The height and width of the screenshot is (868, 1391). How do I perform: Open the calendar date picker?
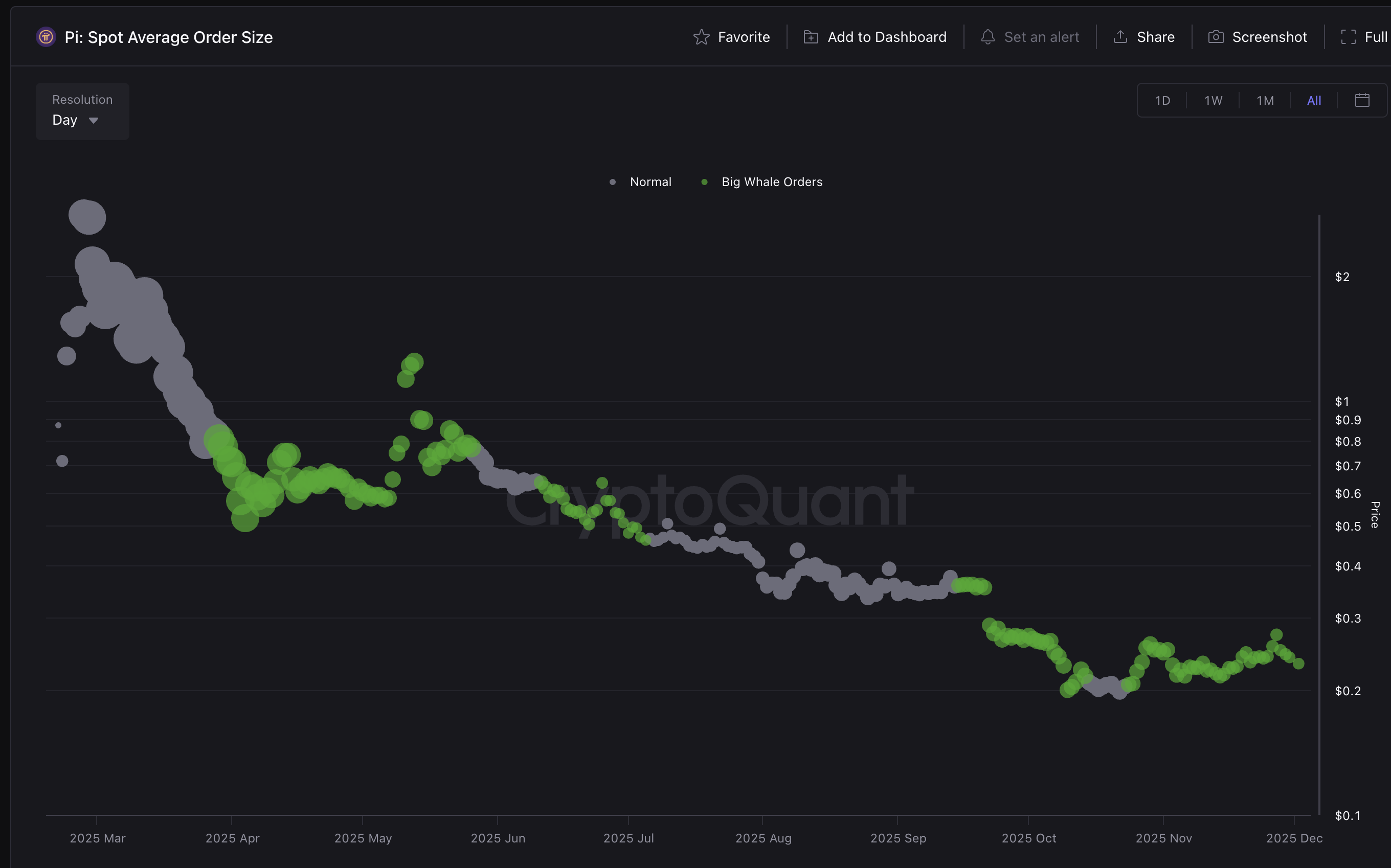(x=1362, y=100)
